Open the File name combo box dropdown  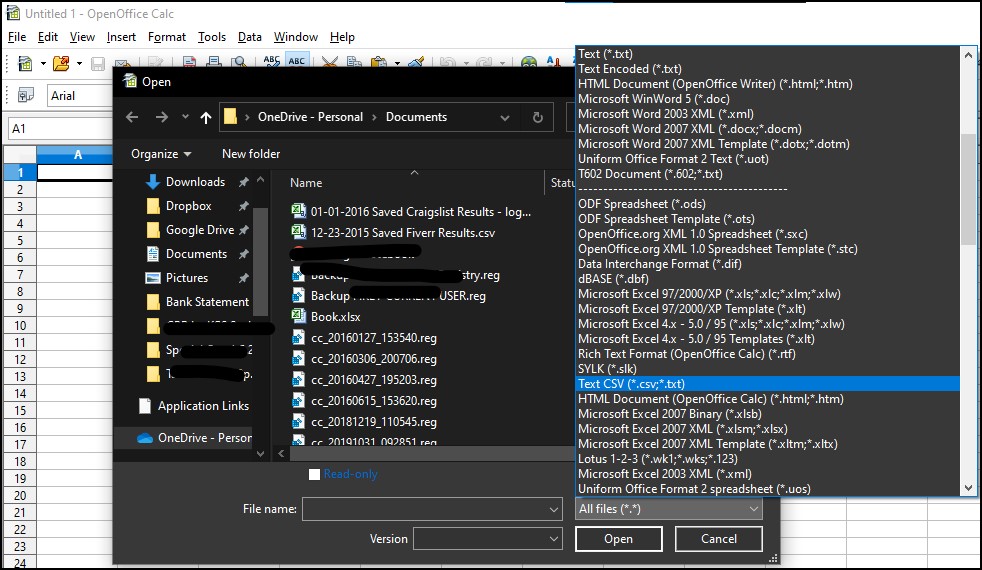click(x=554, y=509)
